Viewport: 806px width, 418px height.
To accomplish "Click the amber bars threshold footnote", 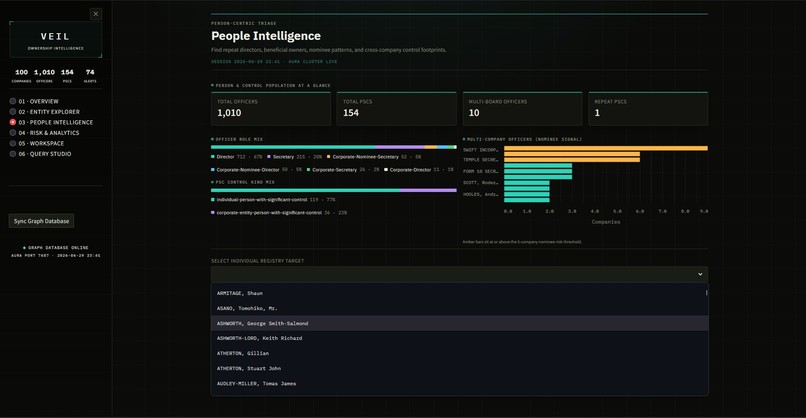I will click(522, 242).
